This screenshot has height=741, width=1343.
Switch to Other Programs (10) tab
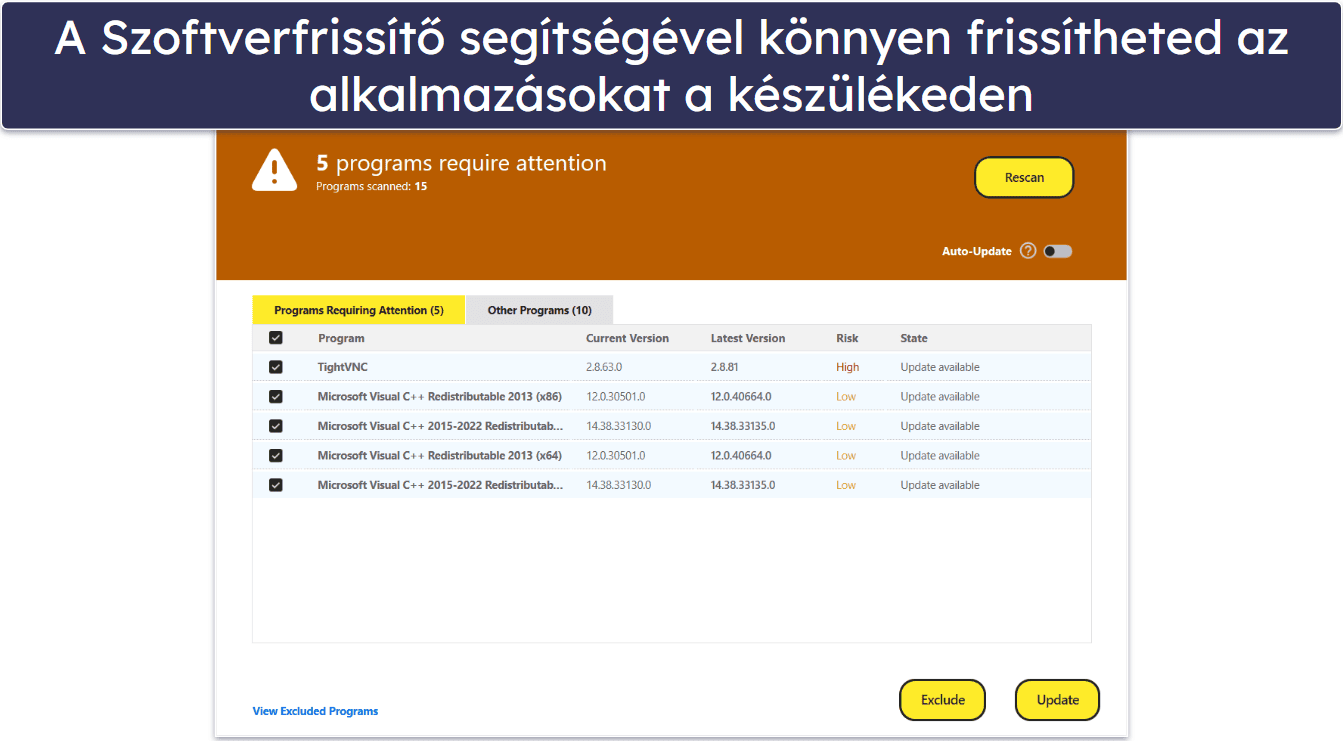[539, 310]
